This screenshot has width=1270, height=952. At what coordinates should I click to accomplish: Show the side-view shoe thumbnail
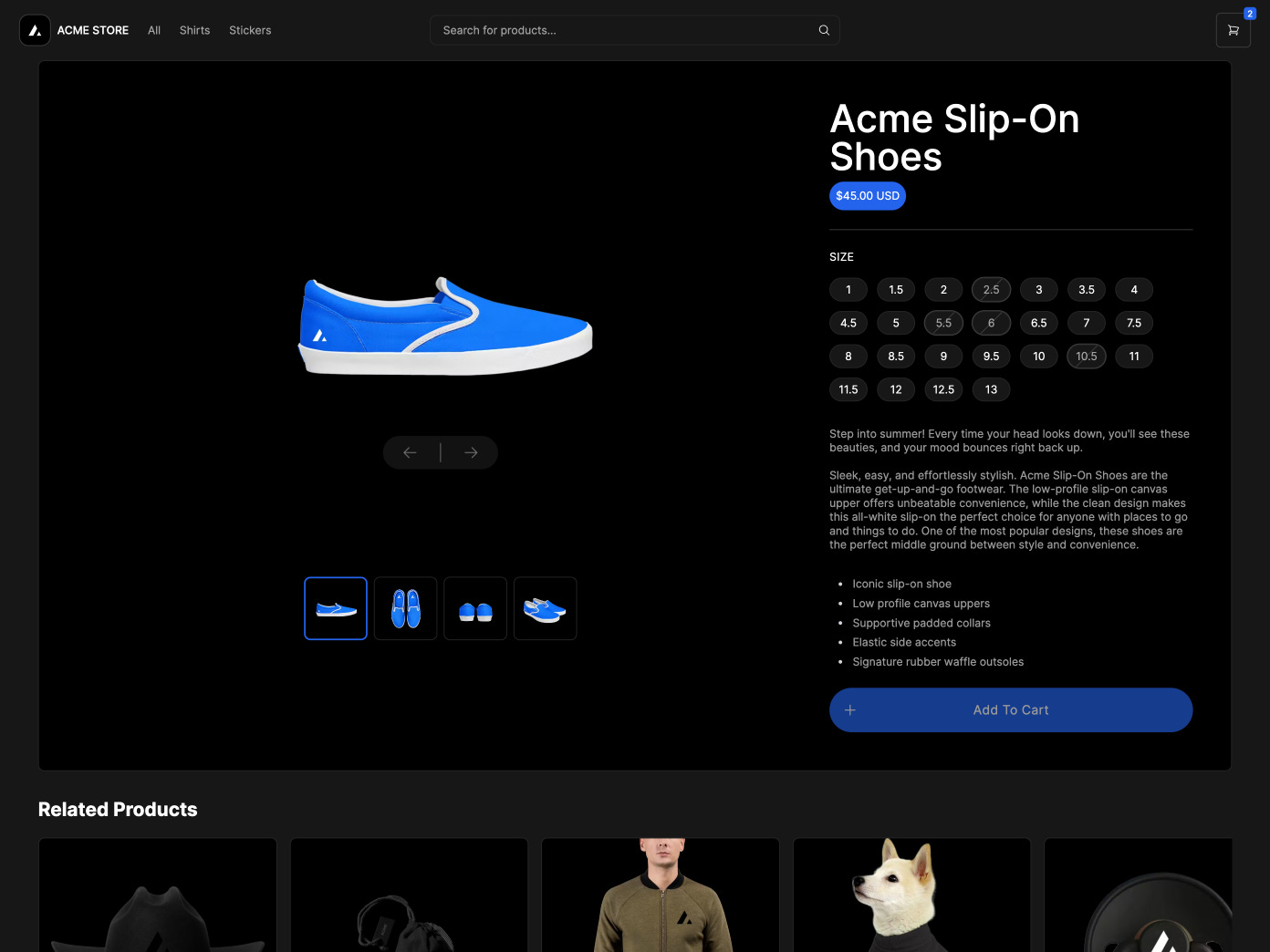336,608
